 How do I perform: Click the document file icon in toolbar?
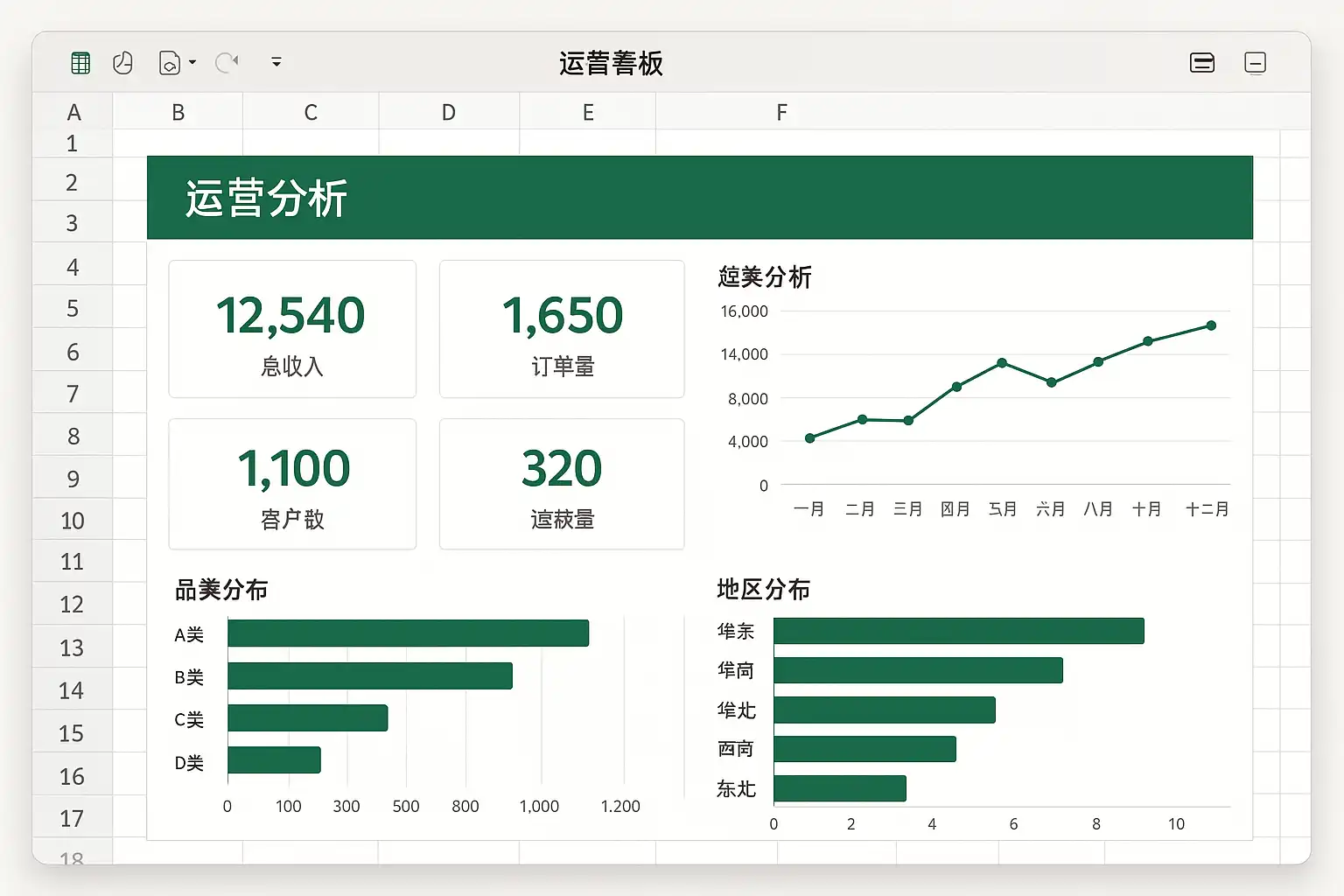tap(169, 63)
